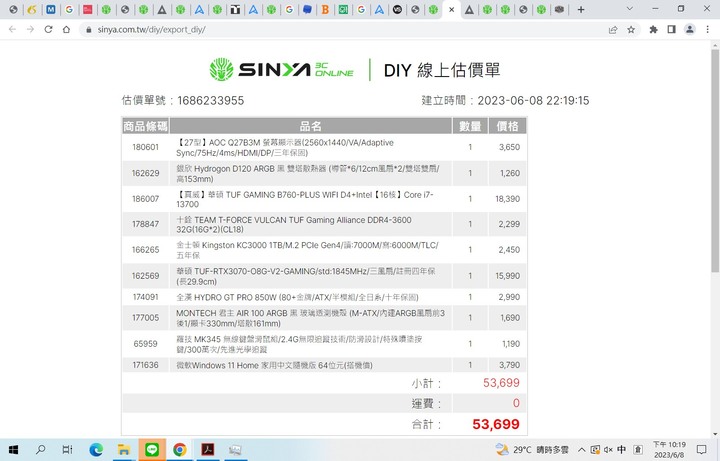The image size is (720, 461).
Task: Select TEAM T-FORCE VULCAN DDR4-3600 item
Action: pyautogui.click(x=294, y=225)
